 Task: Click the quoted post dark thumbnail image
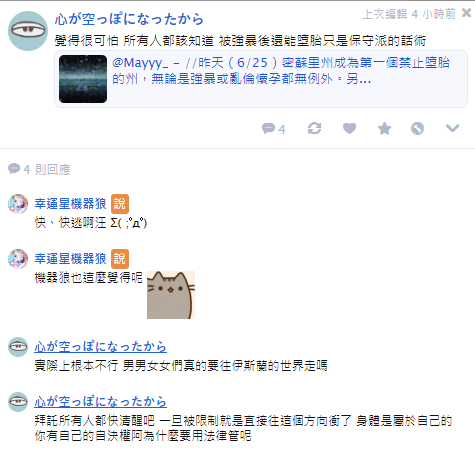[83, 79]
